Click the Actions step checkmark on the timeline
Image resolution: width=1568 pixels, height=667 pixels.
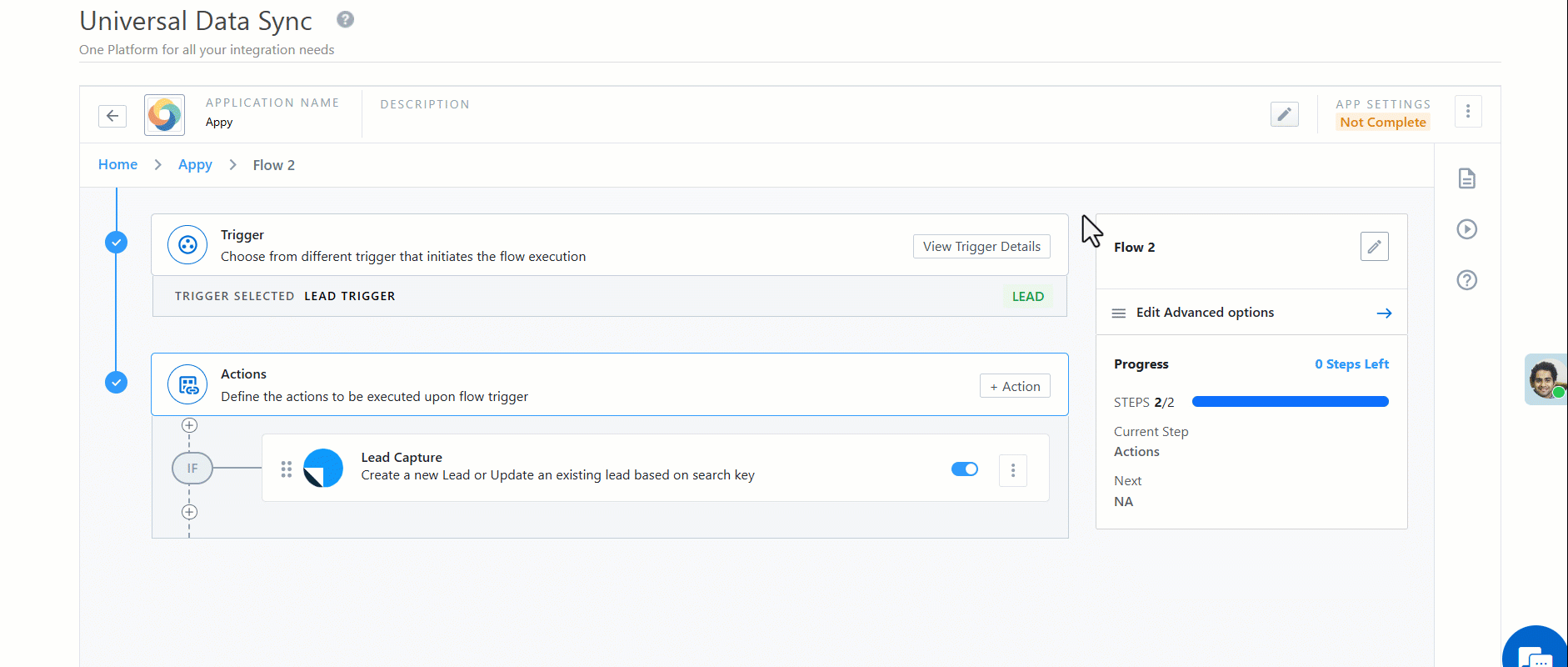click(117, 383)
